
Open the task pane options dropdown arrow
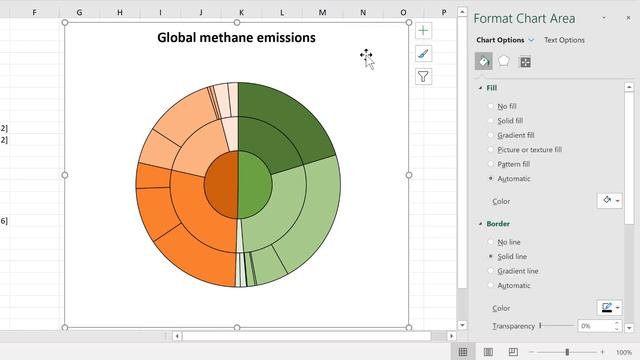click(x=604, y=18)
